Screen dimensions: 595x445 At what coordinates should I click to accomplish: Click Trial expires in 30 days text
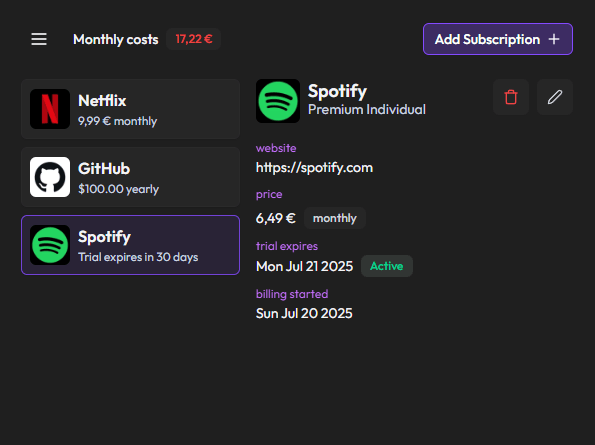click(138, 257)
